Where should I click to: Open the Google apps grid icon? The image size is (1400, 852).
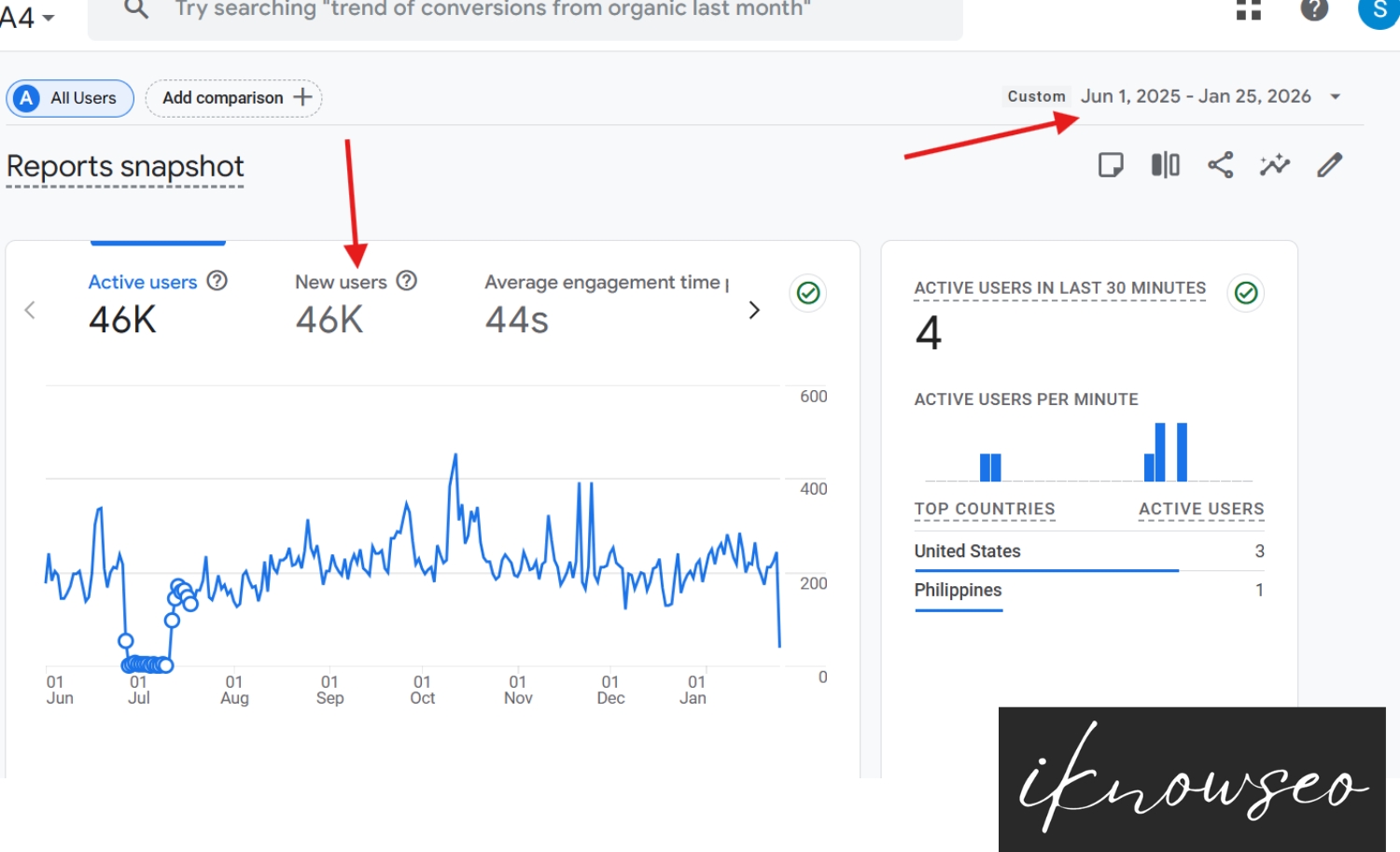click(1248, 12)
